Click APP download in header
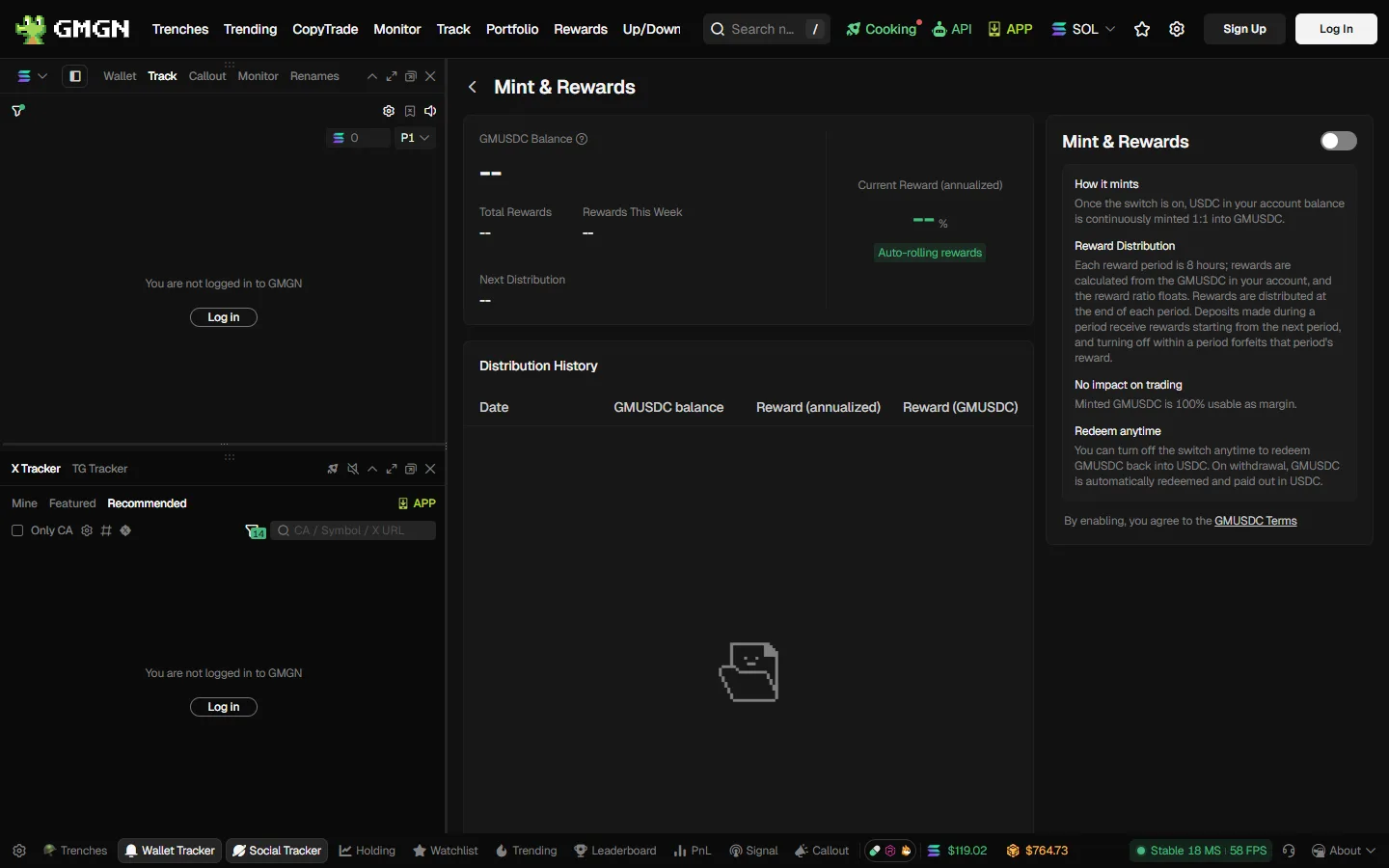 point(1010,29)
